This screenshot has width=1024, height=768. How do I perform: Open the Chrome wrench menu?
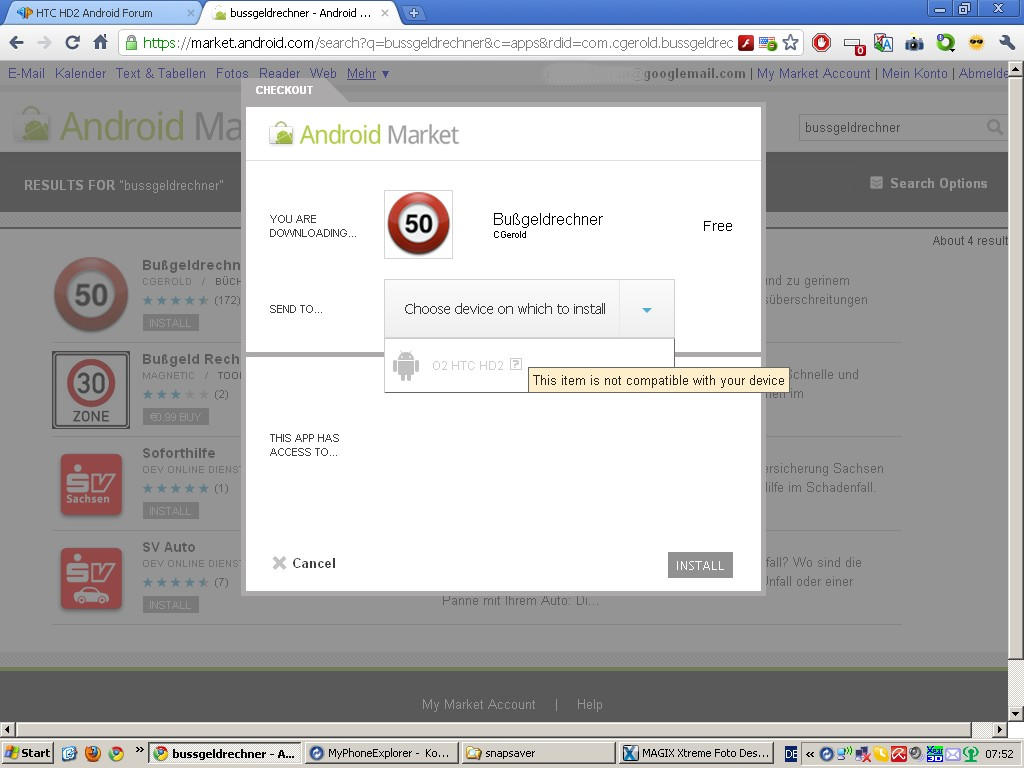1006,43
